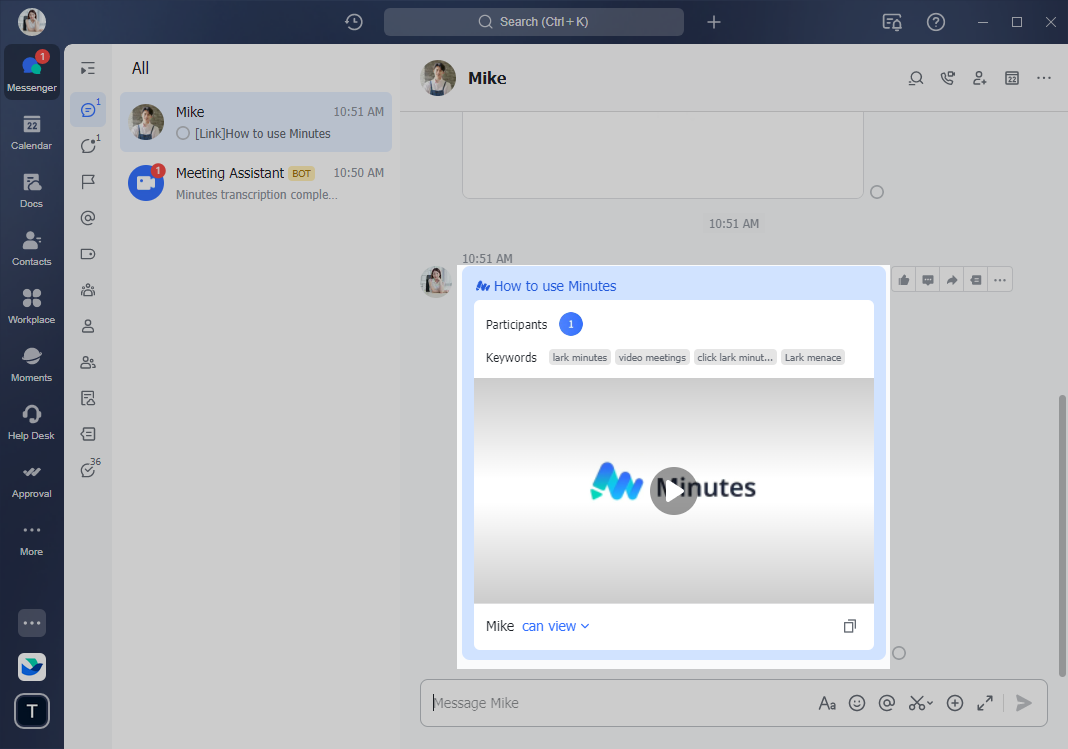Collapse the chat filter sidebar

(x=88, y=68)
